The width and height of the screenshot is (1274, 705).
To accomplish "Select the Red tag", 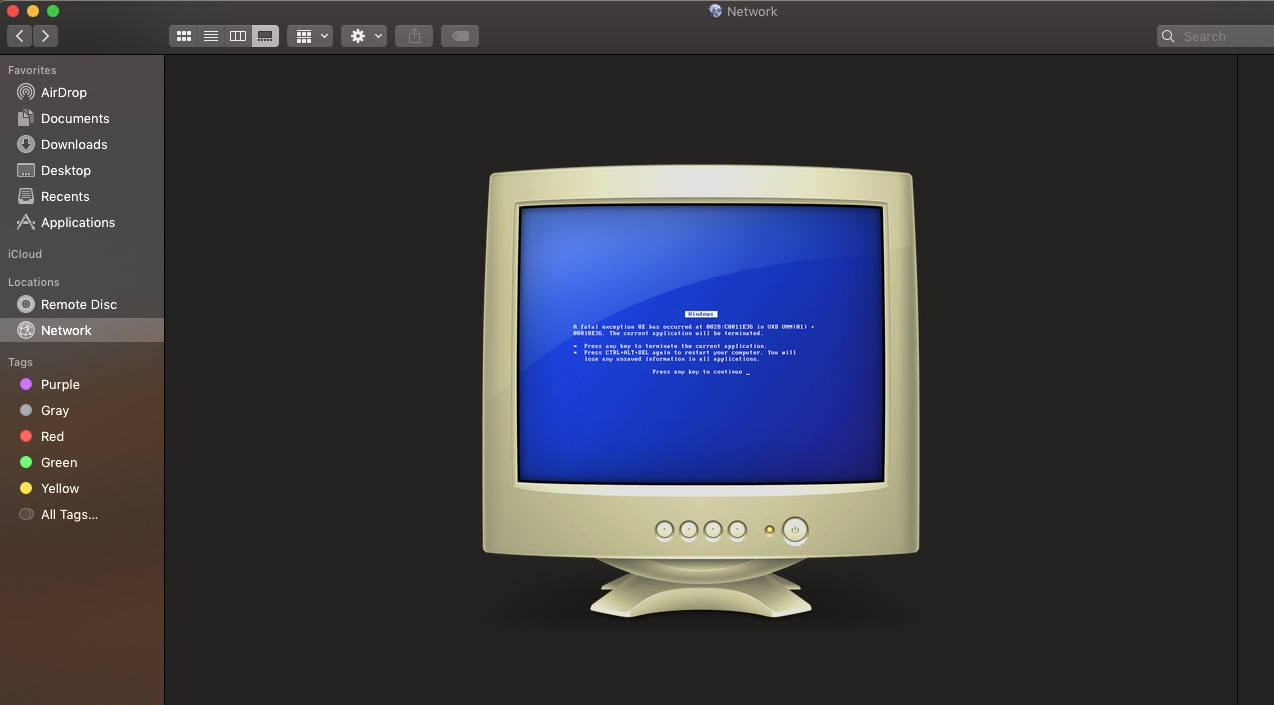I will pyautogui.click(x=82, y=436).
